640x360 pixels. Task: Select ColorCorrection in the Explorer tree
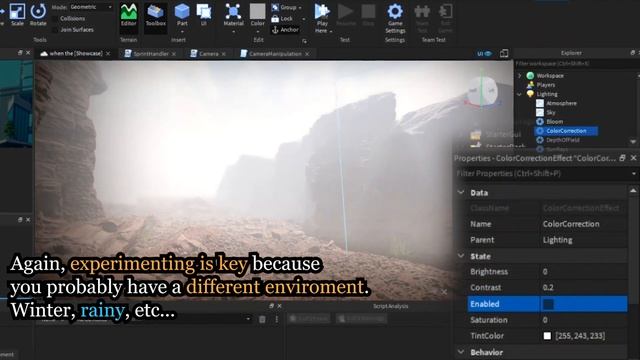566,131
